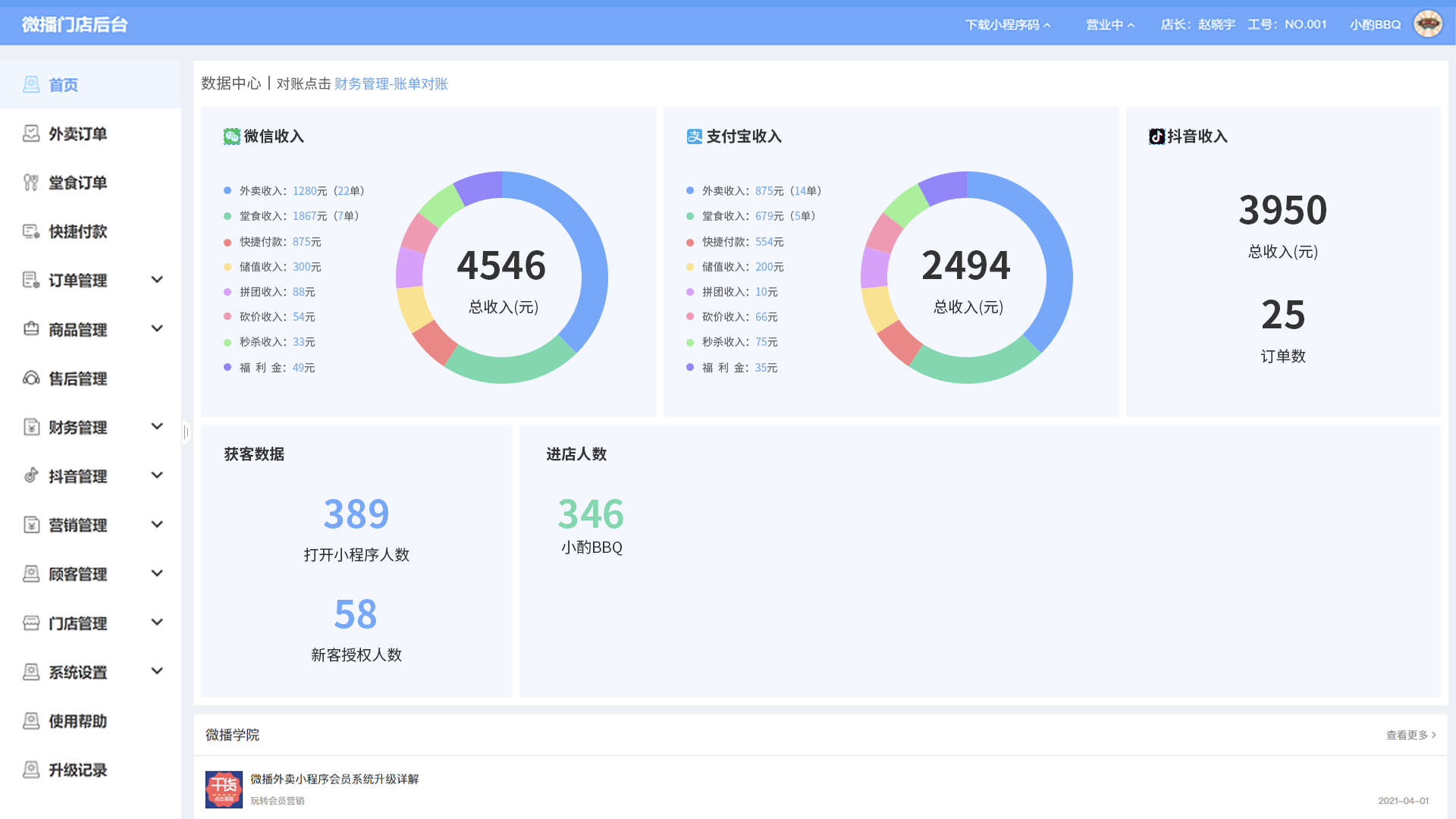1456x819 pixels.
Task: Expand the 门店管理 chevron
Action: [x=157, y=623]
